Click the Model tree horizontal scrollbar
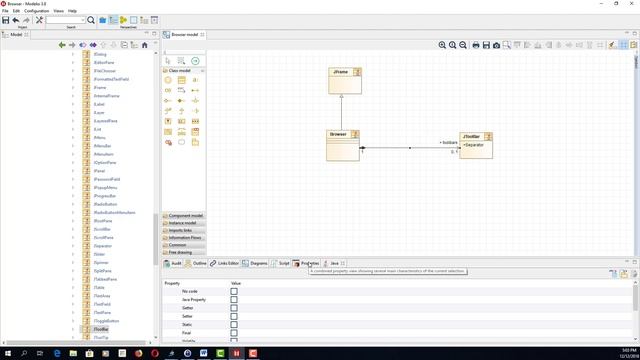 tap(76, 343)
